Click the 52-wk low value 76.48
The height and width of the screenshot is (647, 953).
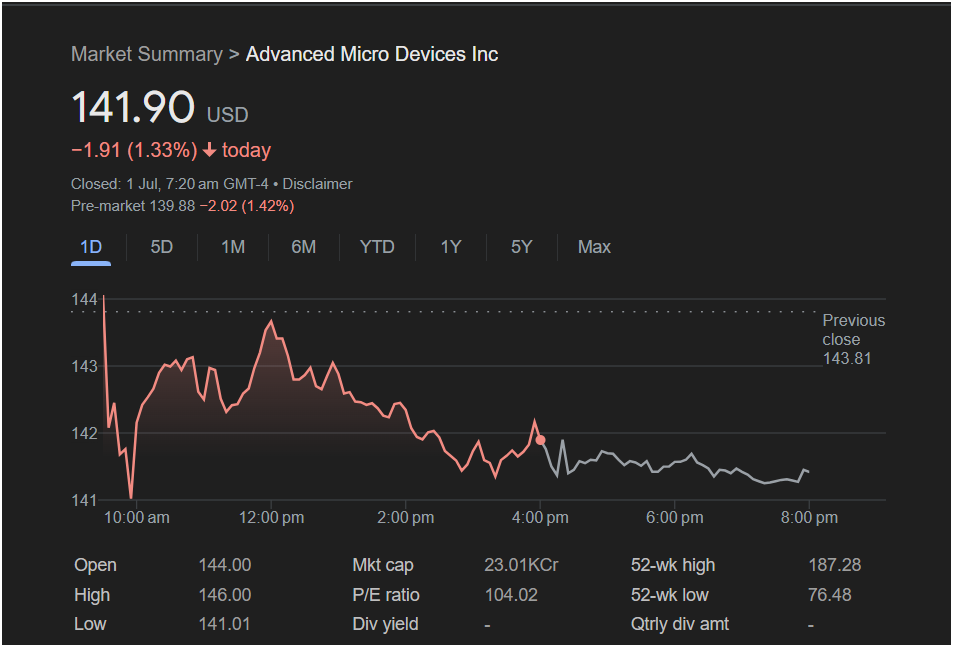click(830, 595)
